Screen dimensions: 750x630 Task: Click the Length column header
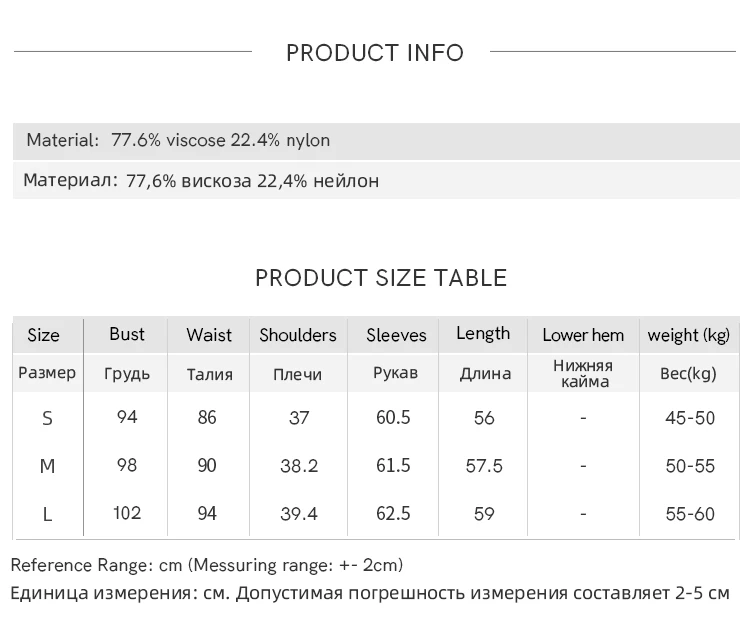tap(483, 334)
